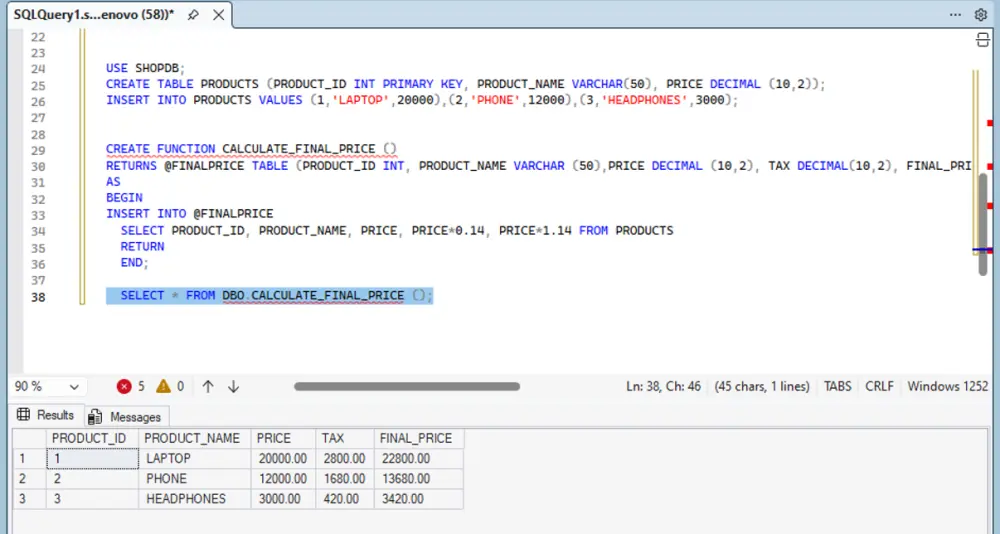Select the 3000.00 price cell

click(x=283, y=499)
